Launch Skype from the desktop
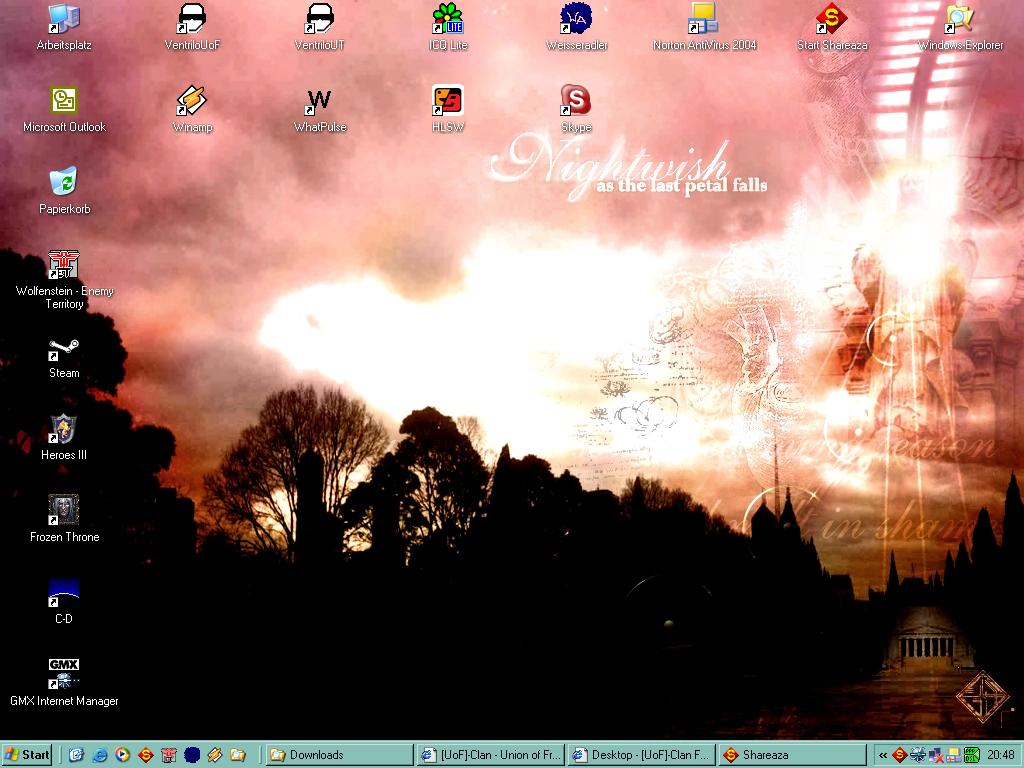 576,109
